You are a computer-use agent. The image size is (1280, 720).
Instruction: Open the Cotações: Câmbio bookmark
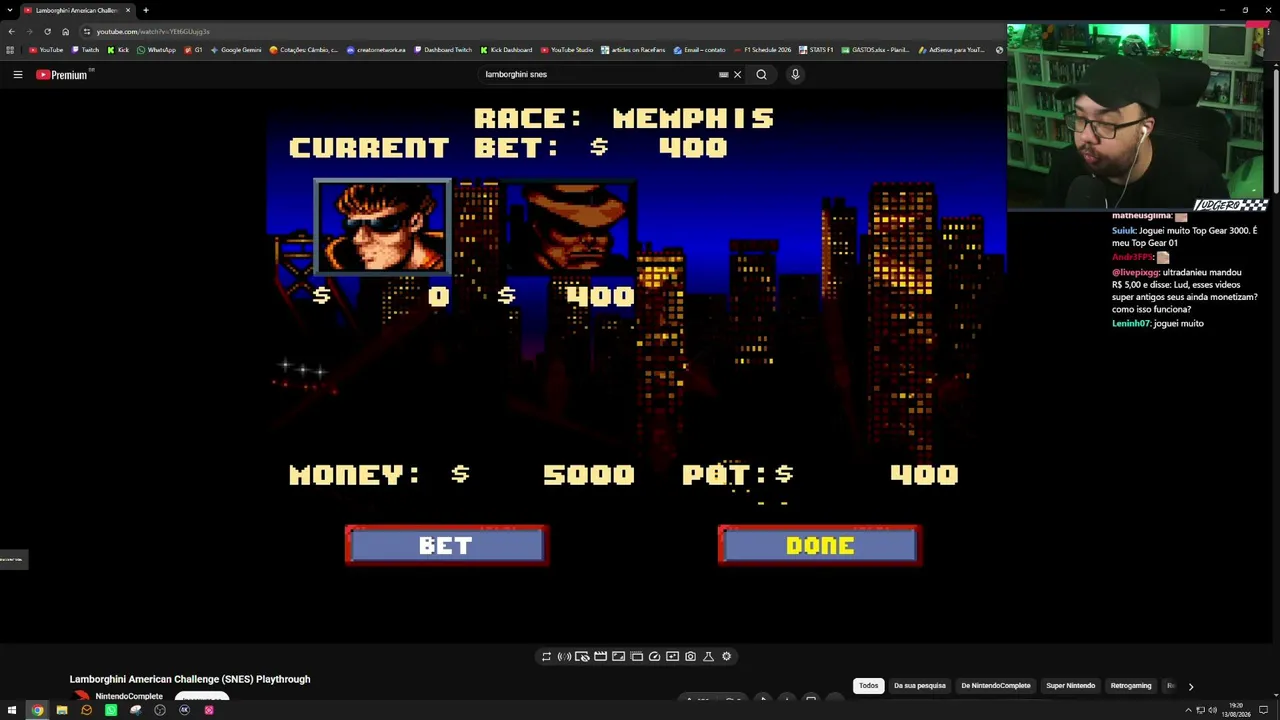tap(304, 49)
